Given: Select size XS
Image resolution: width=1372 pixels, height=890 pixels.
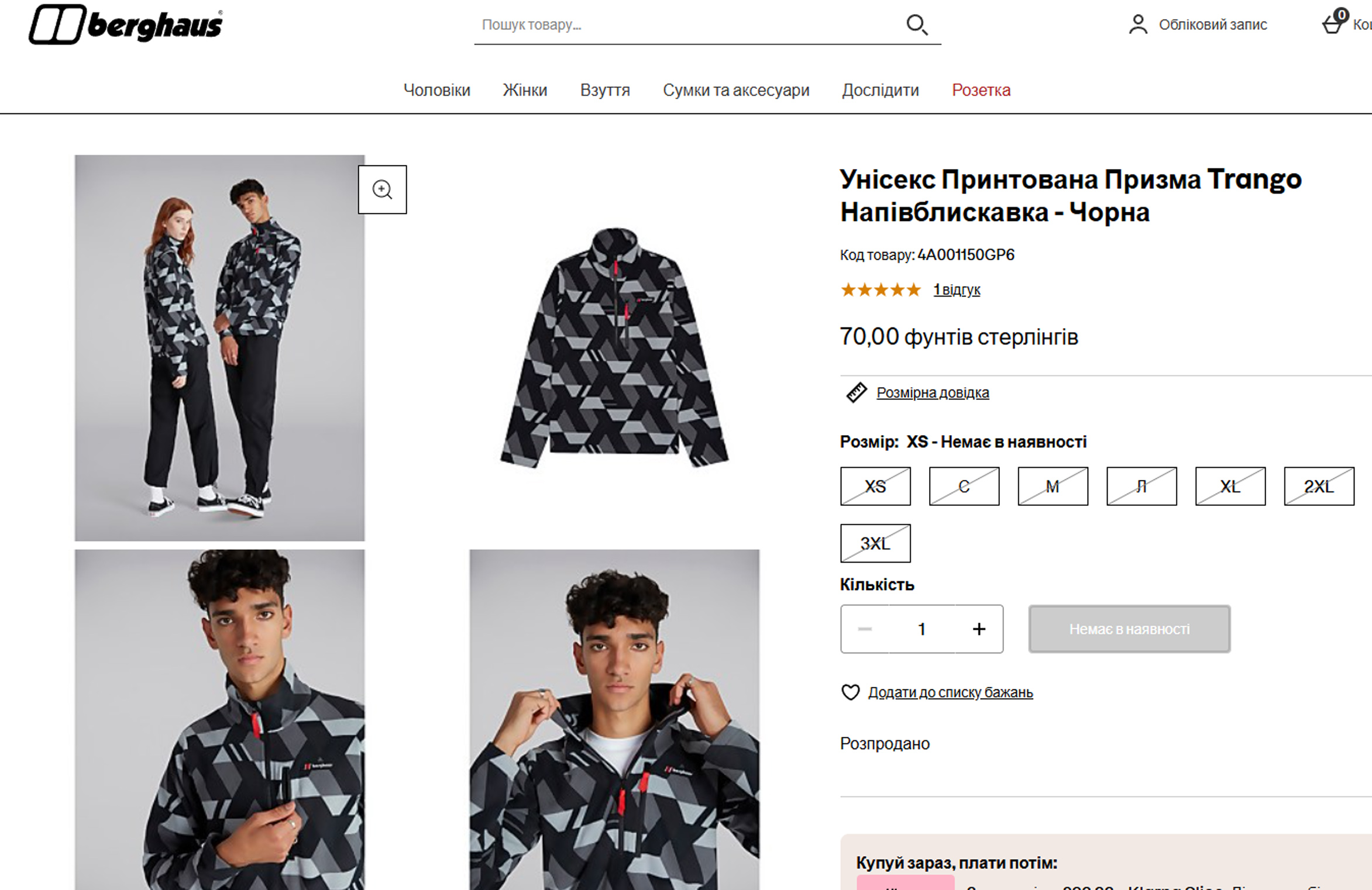Looking at the screenshot, I should [875, 486].
